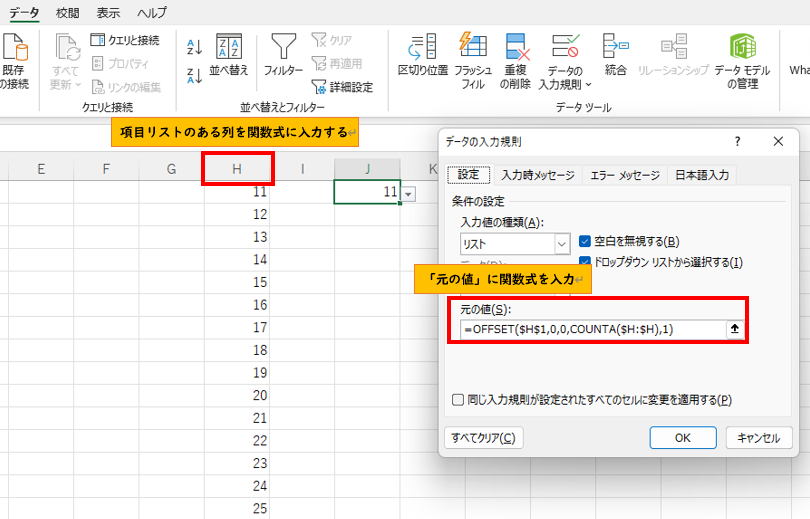810x519 pixels.
Task: Click the cell with value 16 in column H
Action: (237, 305)
